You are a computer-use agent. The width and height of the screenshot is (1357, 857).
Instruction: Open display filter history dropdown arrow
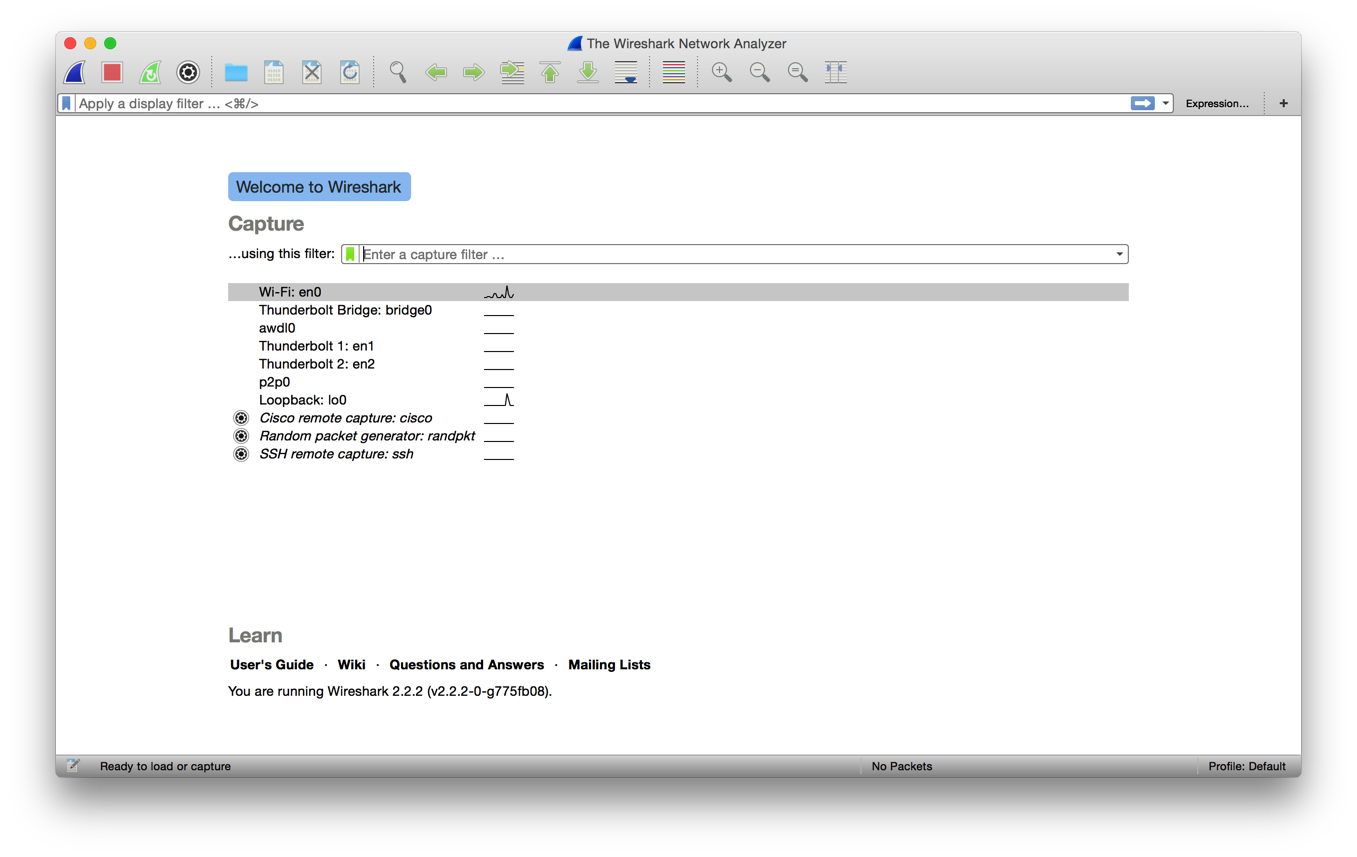[1166, 103]
